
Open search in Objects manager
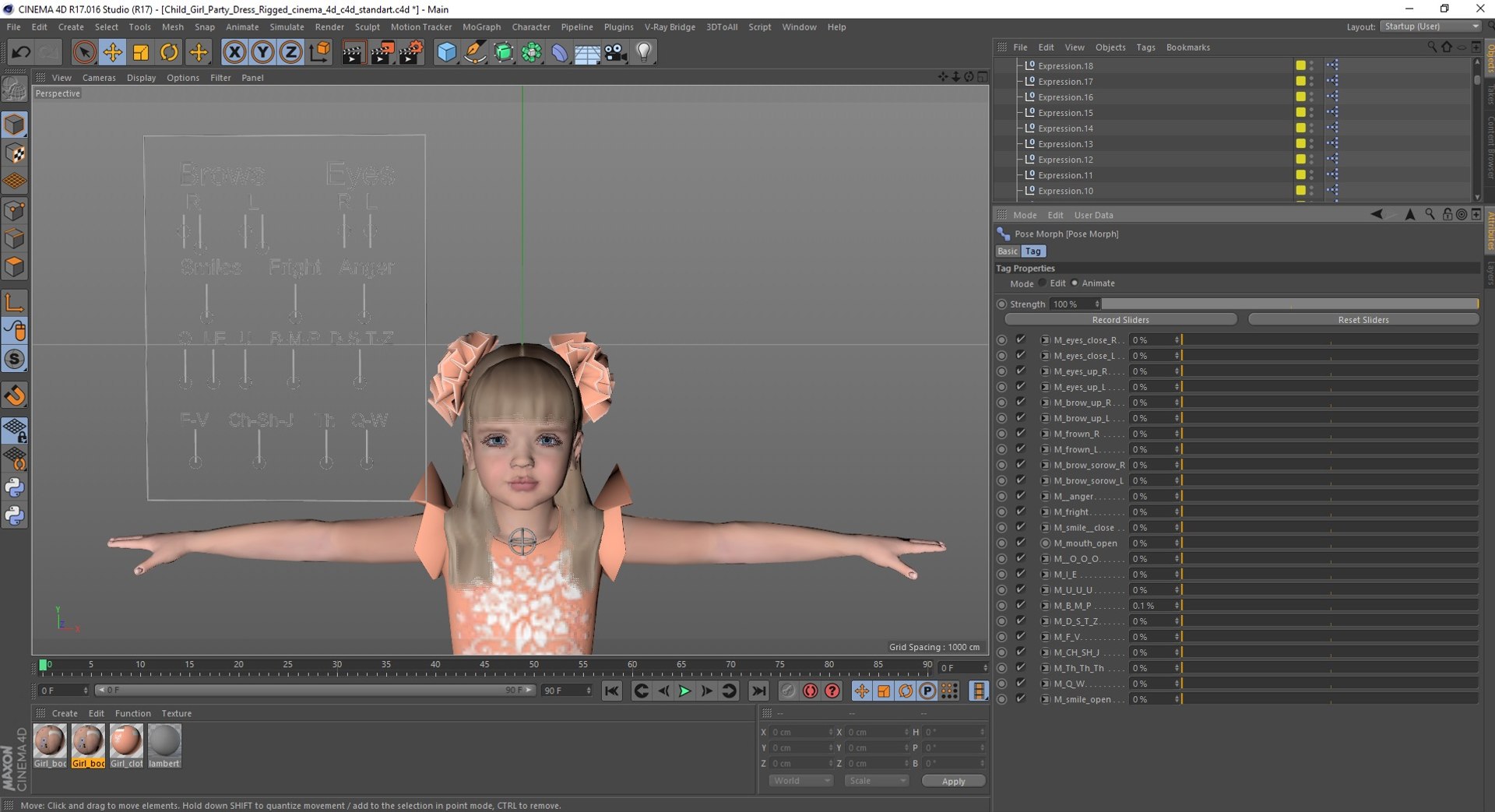[1431, 47]
